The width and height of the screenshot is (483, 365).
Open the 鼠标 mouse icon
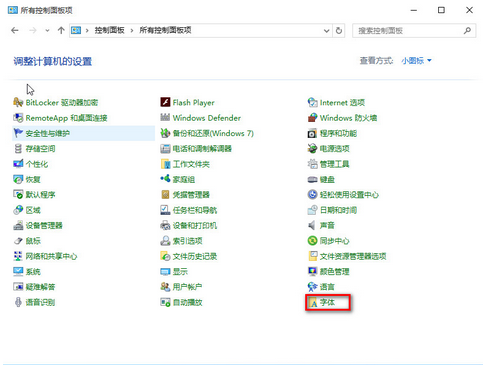[x=18, y=241]
